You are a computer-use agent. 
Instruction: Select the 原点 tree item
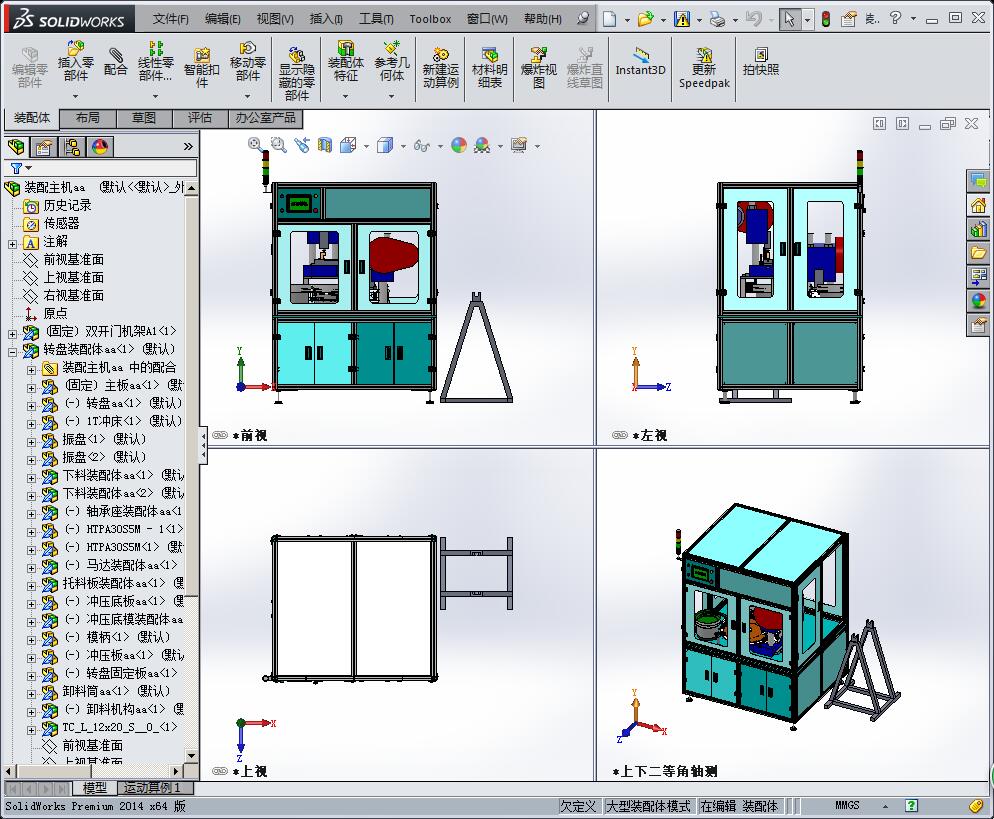click(x=55, y=313)
